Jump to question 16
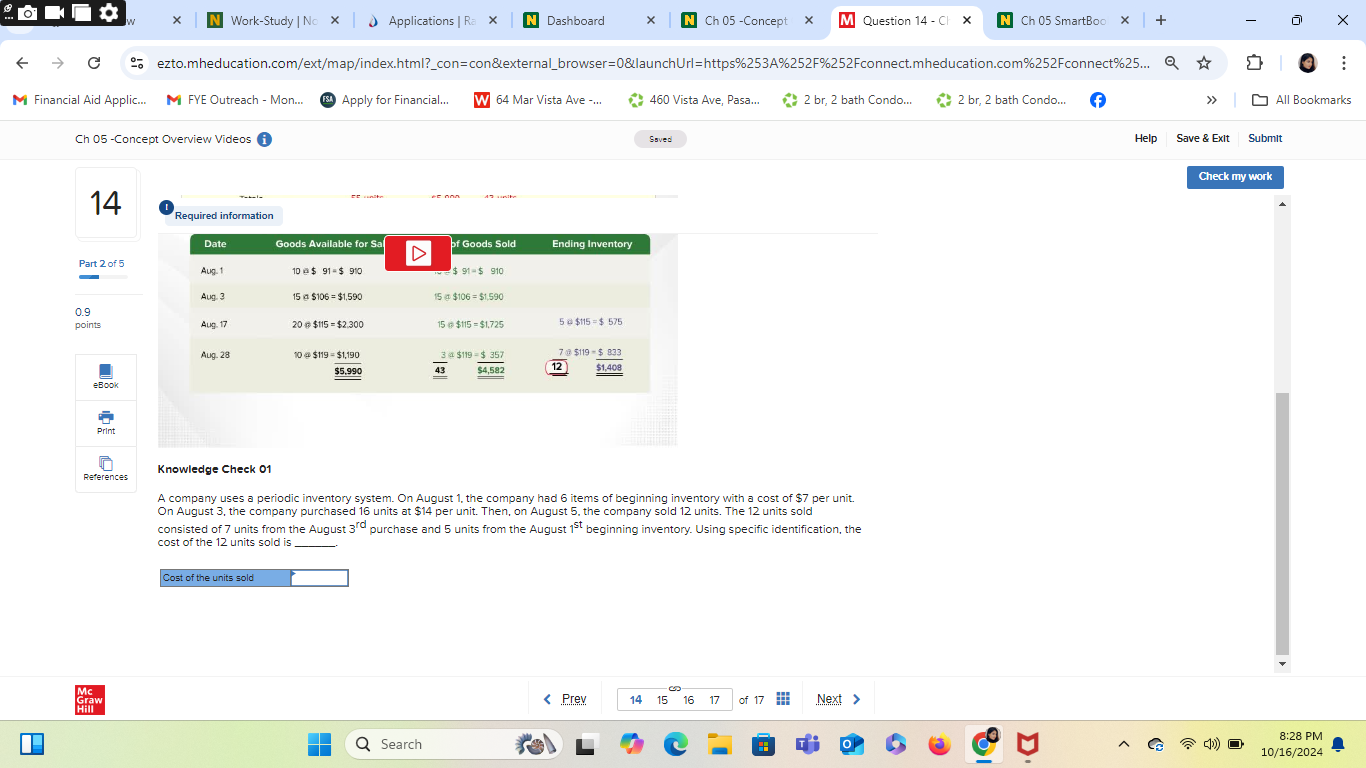 click(x=688, y=700)
